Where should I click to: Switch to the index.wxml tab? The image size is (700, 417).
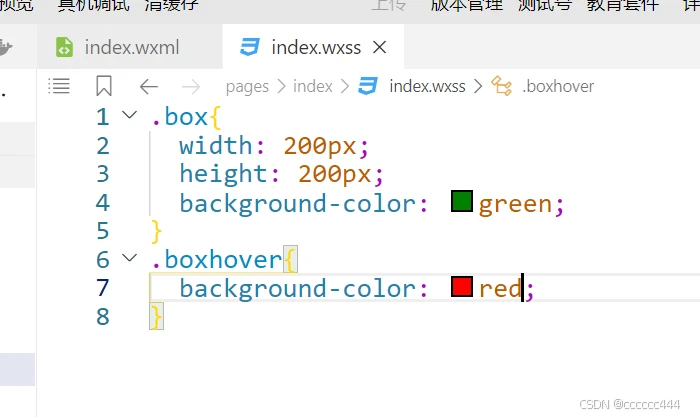click(x=130, y=47)
